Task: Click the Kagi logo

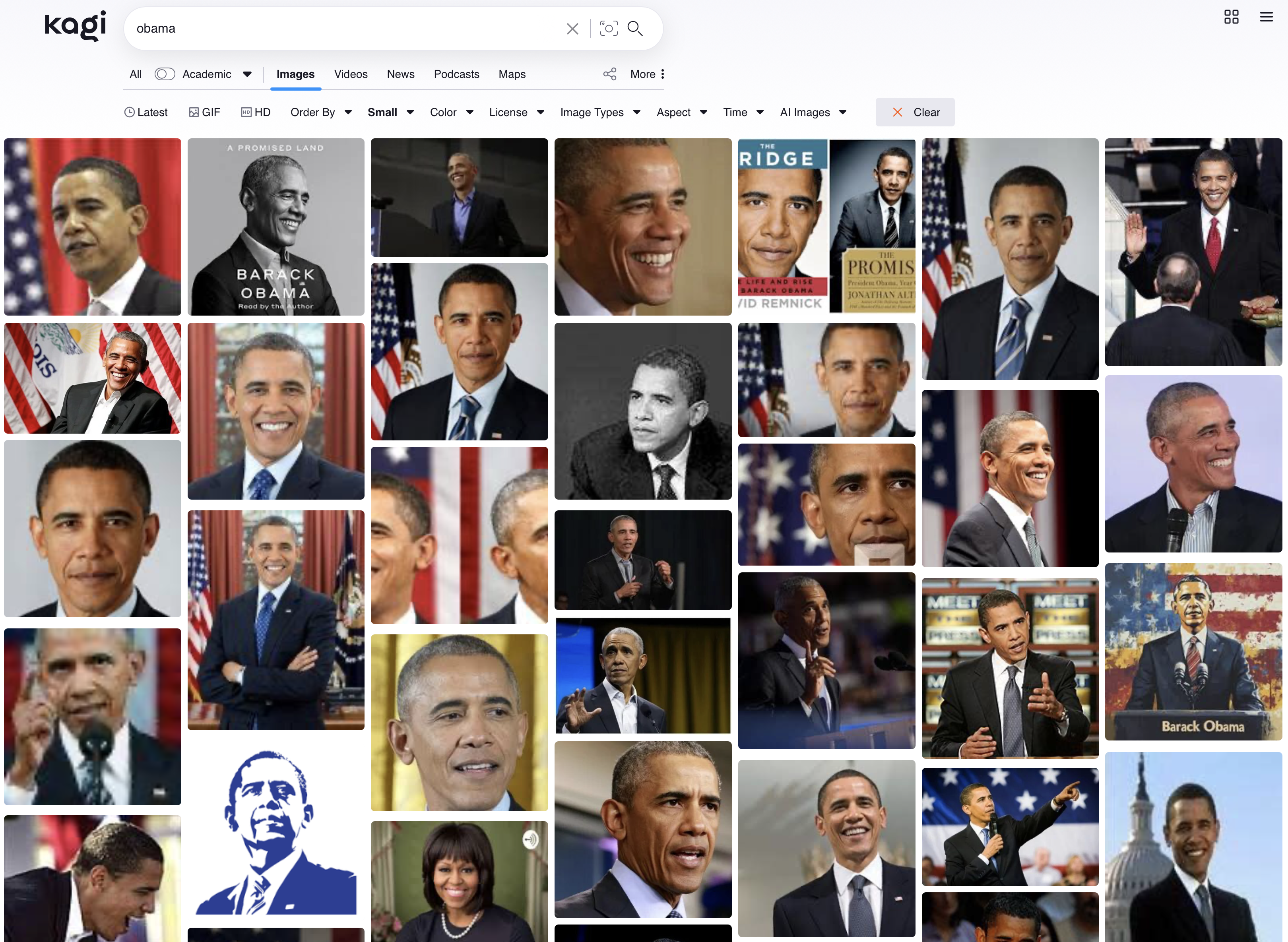Action: [75, 26]
